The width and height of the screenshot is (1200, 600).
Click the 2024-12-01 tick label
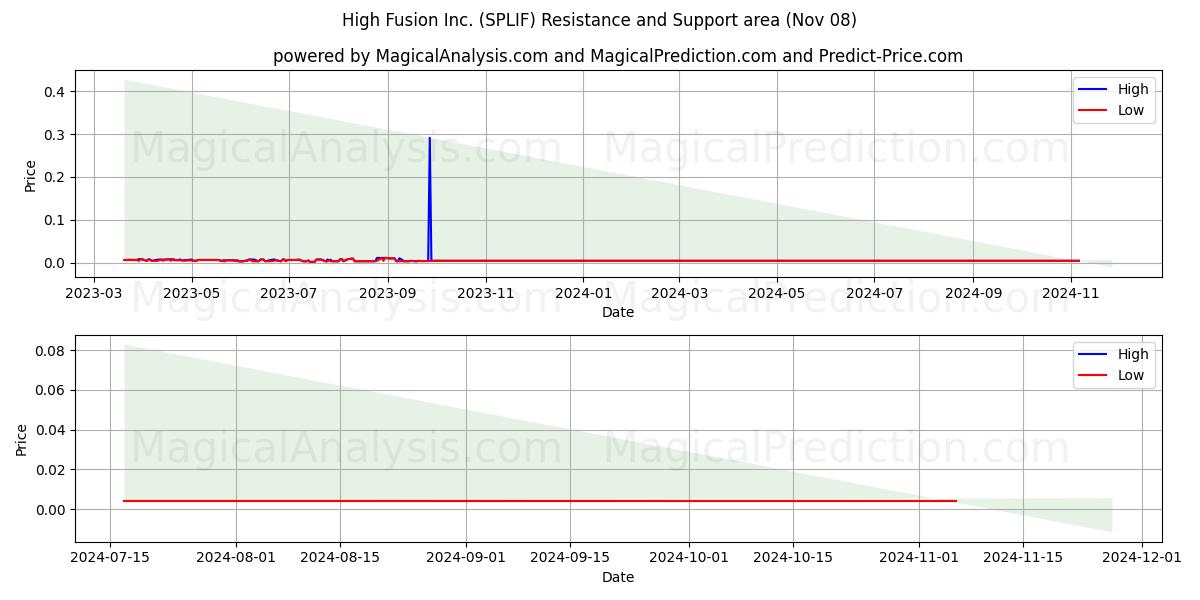tap(1142, 559)
